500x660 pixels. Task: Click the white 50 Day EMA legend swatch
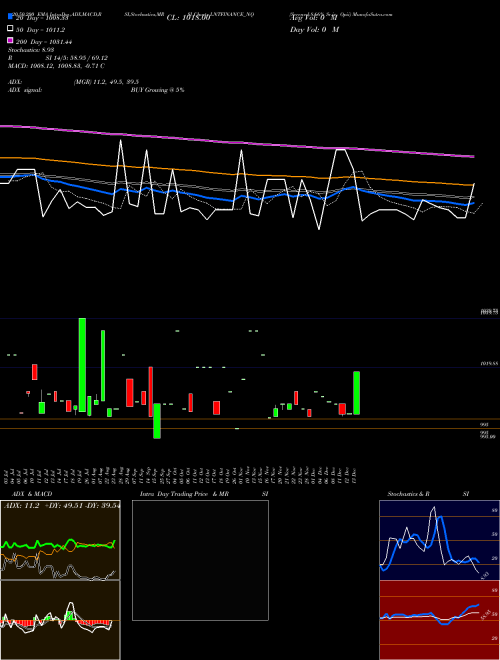[x=10, y=29]
